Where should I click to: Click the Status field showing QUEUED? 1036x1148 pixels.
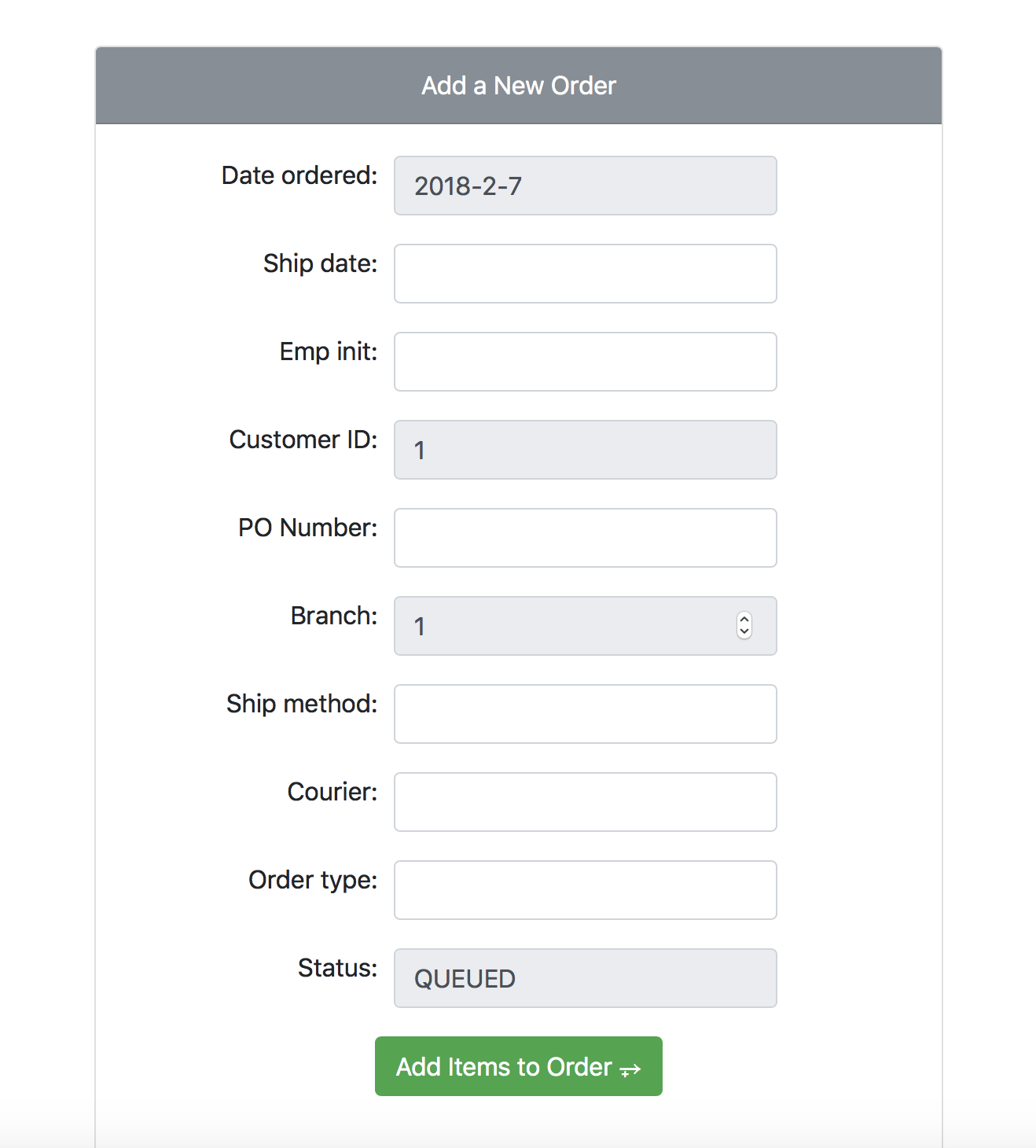pos(586,978)
